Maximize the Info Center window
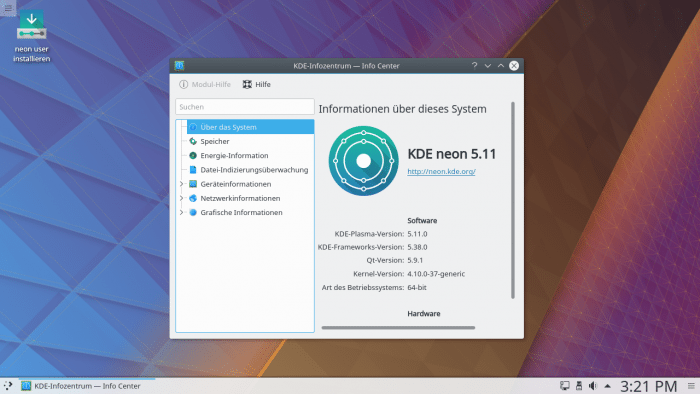 click(x=501, y=66)
